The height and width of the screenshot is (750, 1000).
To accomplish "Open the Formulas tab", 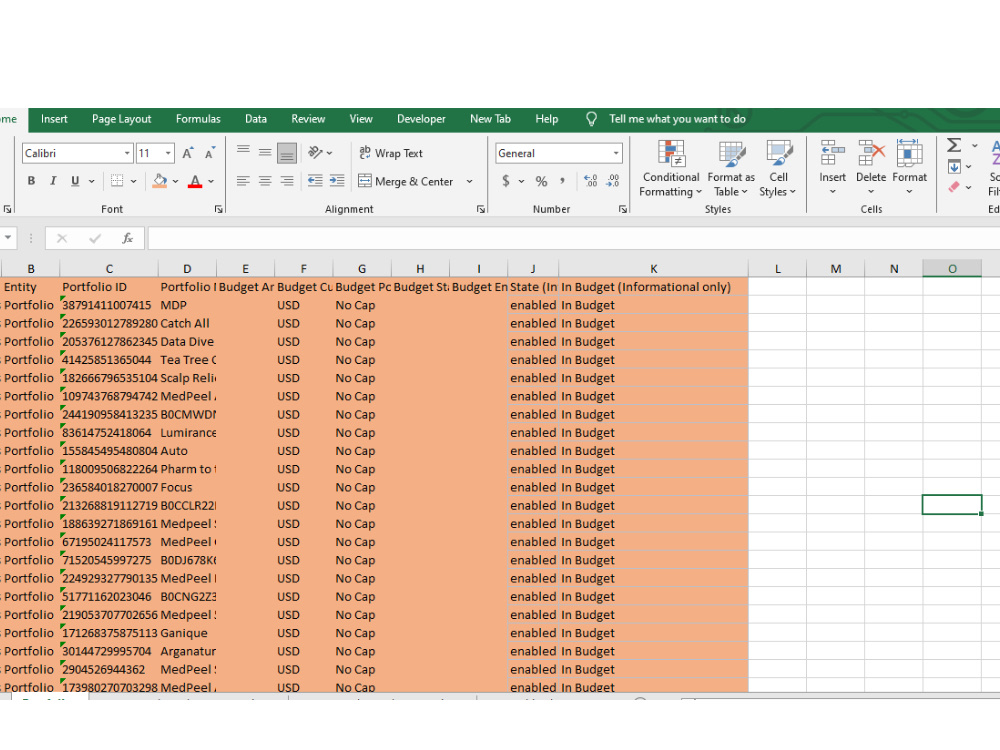I will click(198, 119).
